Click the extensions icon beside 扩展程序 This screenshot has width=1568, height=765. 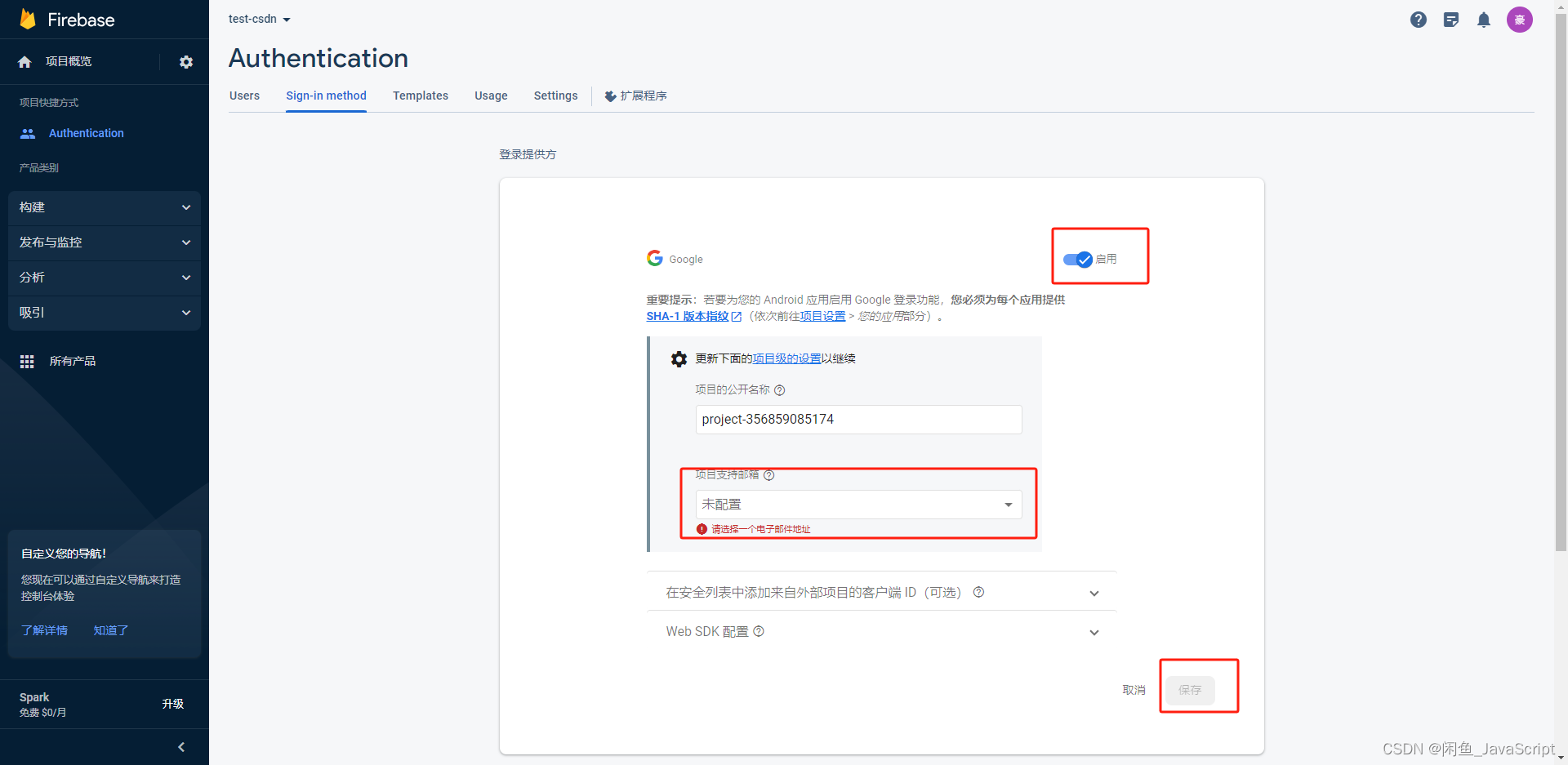pos(610,96)
